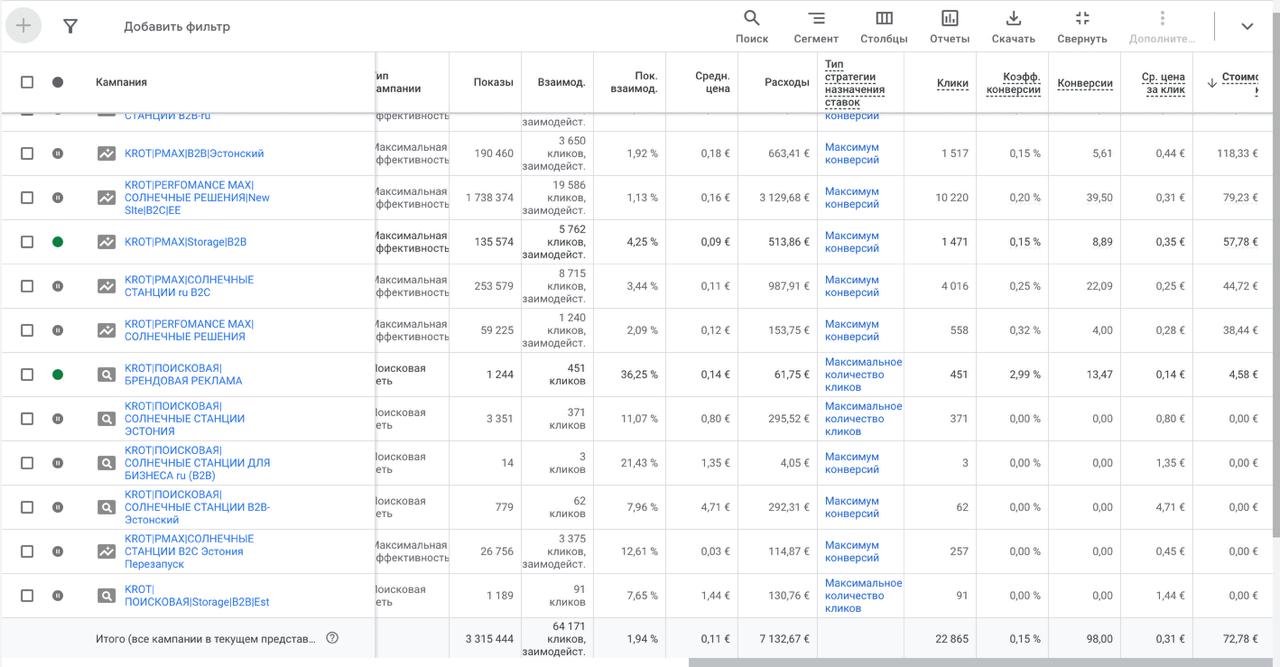Click Максимальное количество кликов for БРЕНДОВАЯ РЕКЛАМА

click(862, 375)
